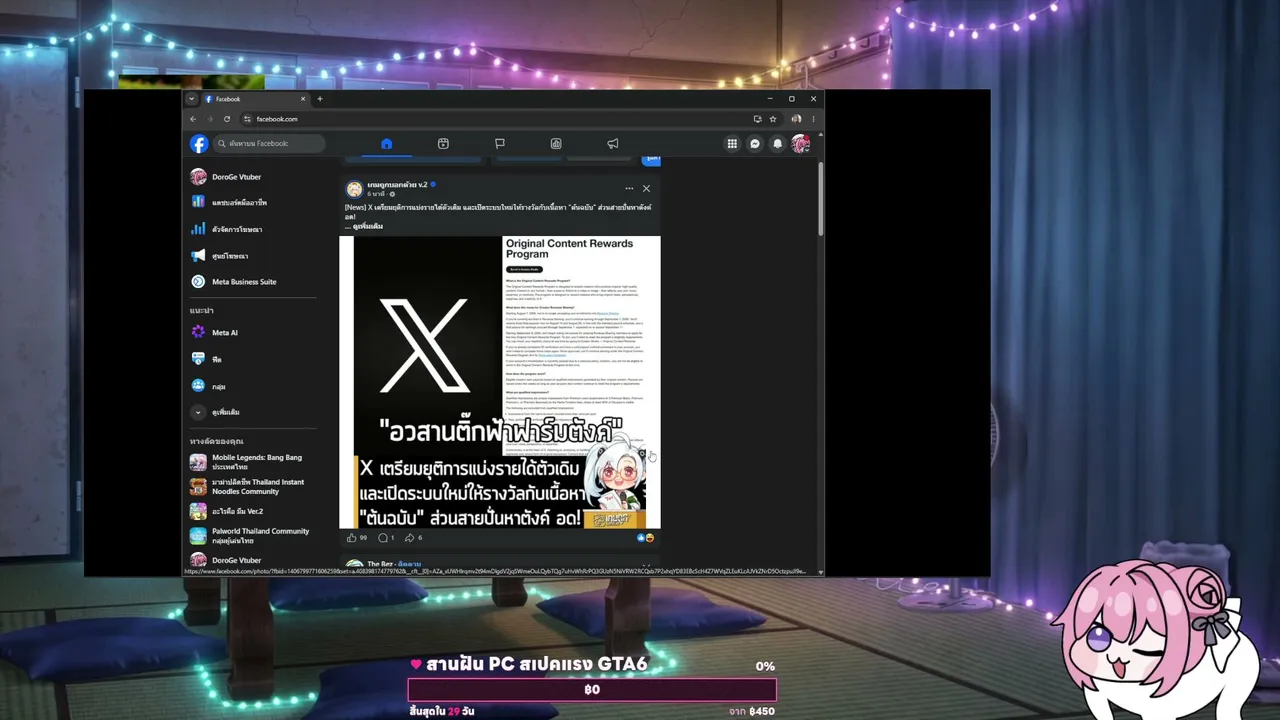This screenshot has height=720, width=1280.
Task: Open the Facebook menu grid icon
Action: pyautogui.click(x=732, y=144)
